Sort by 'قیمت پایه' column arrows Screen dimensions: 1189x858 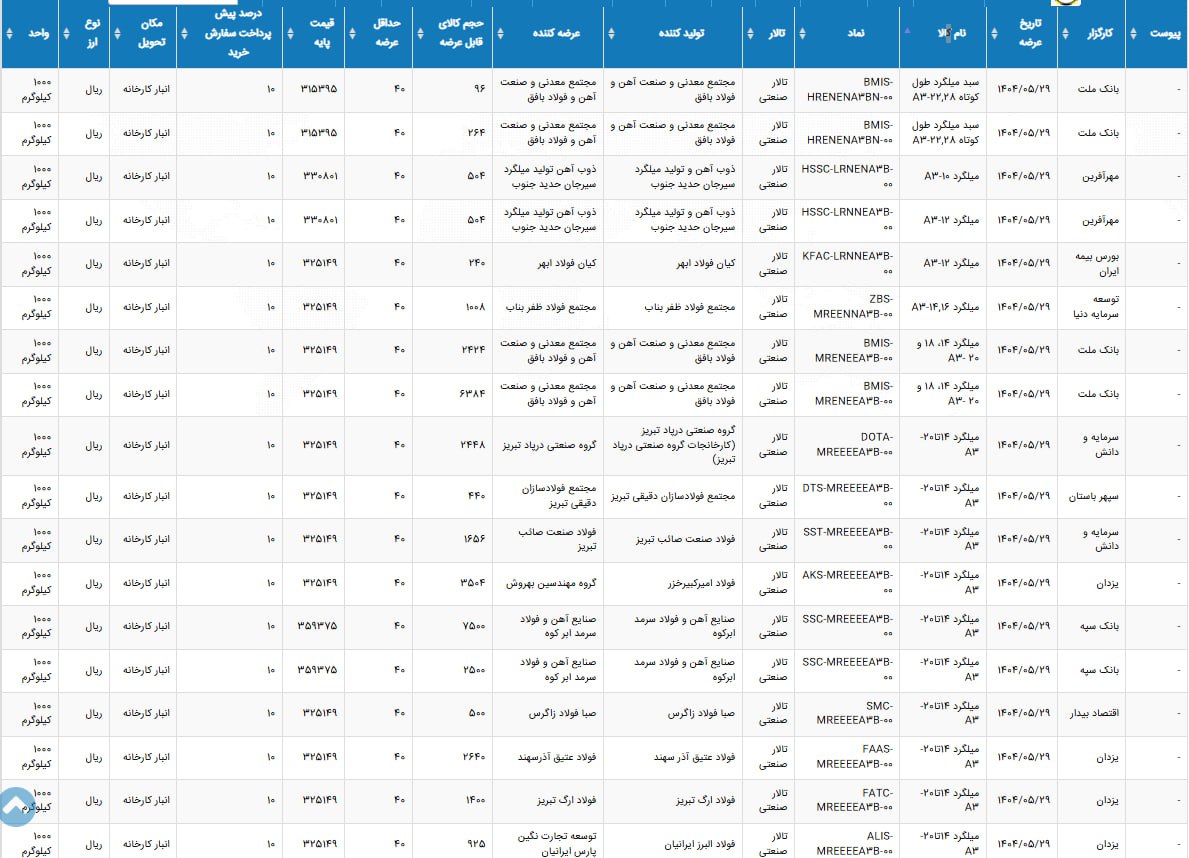coord(290,33)
